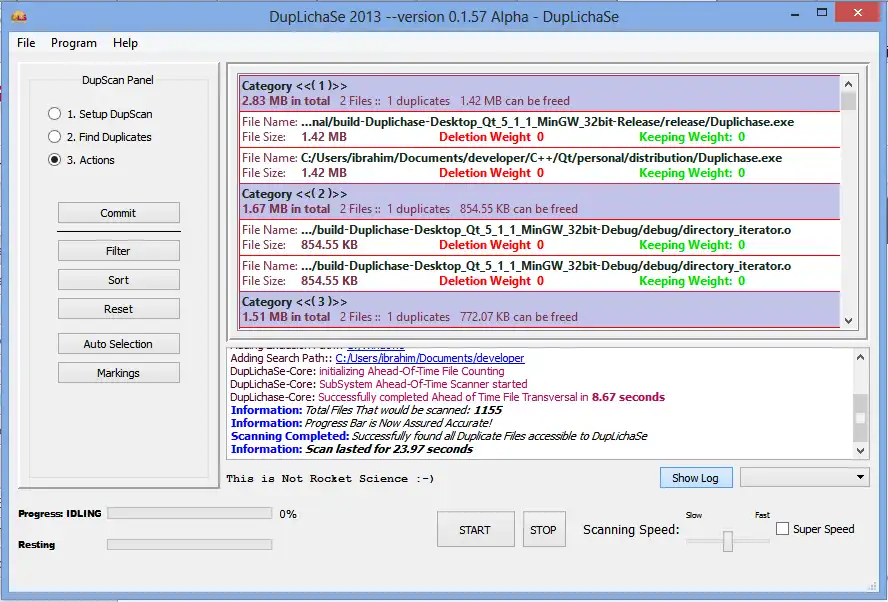Click "This is Not Rocket Science :-)" status text
The height and width of the screenshot is (602, 888).
click(330, 479)
